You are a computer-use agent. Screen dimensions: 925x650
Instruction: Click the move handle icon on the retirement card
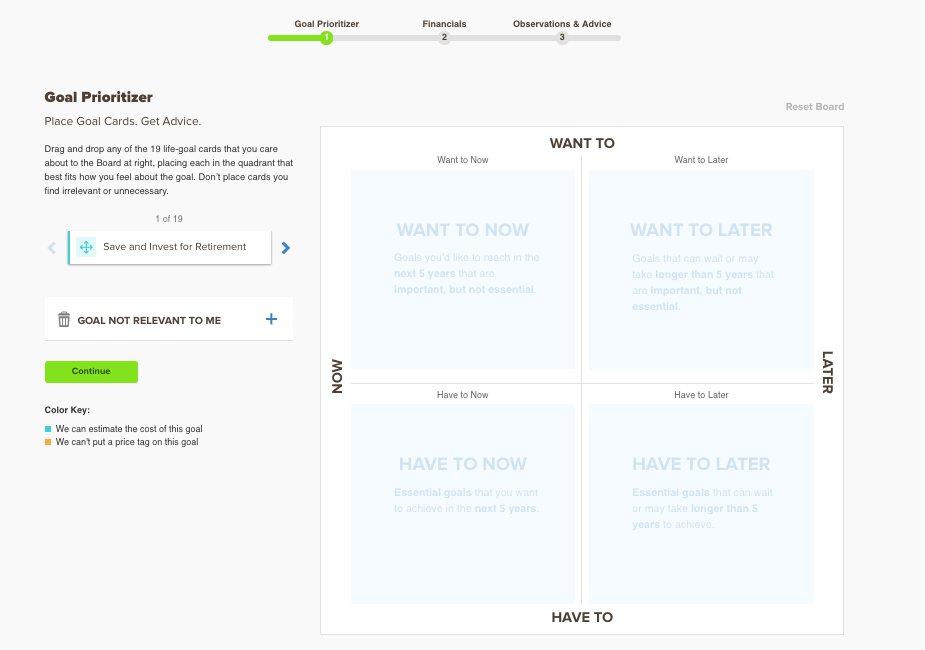pos(86,247)
